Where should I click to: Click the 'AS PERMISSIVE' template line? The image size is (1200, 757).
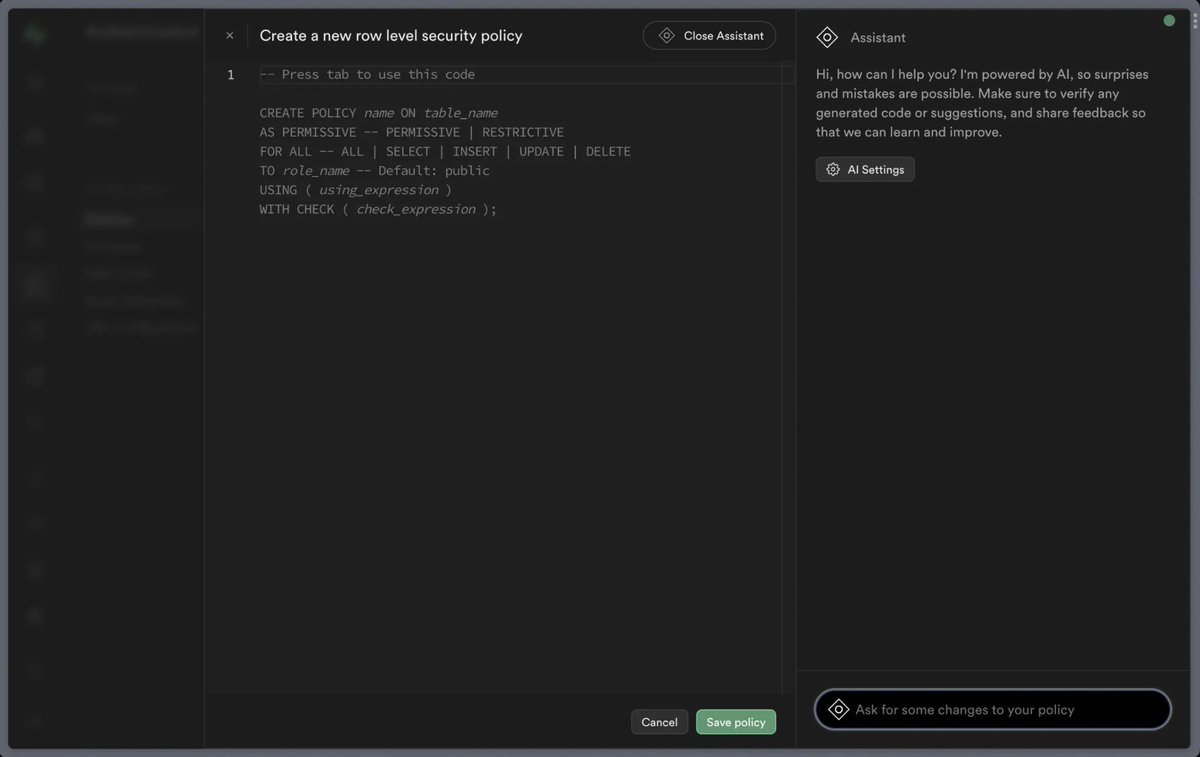pyautogui.click(x=411, y=132)
